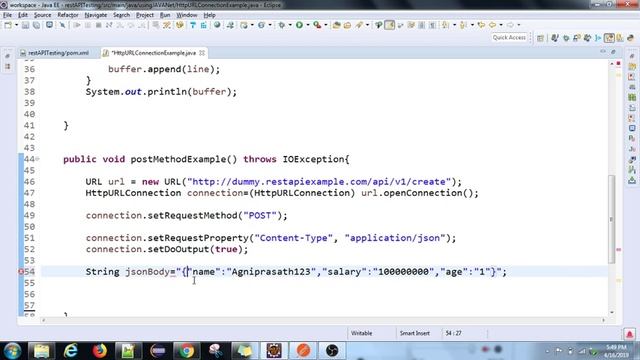Click the Open Perspective icon

[x=540, y=38]
